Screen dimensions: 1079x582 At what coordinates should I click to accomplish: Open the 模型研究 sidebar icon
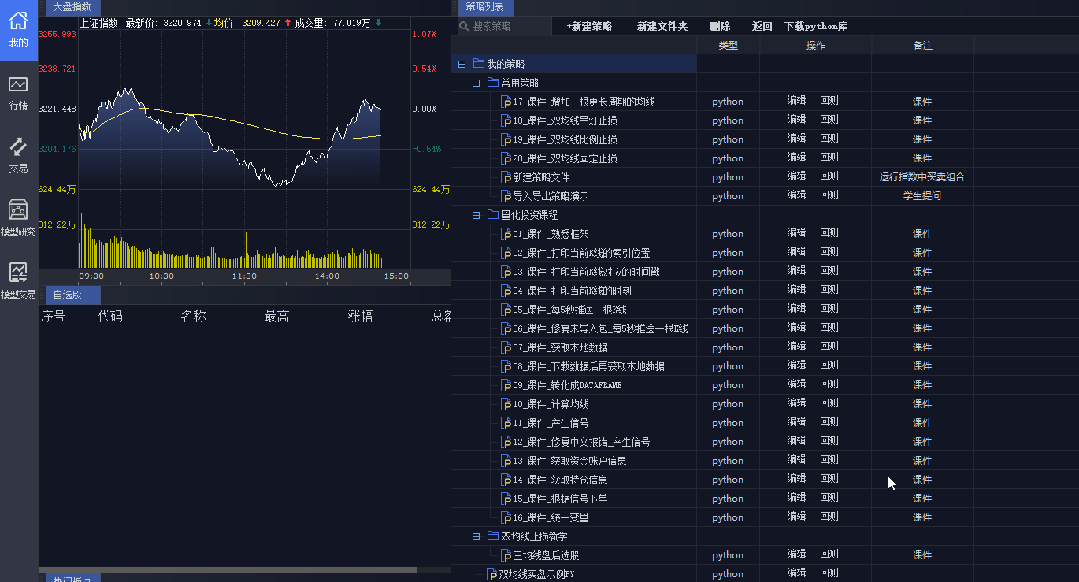point(19,217)
